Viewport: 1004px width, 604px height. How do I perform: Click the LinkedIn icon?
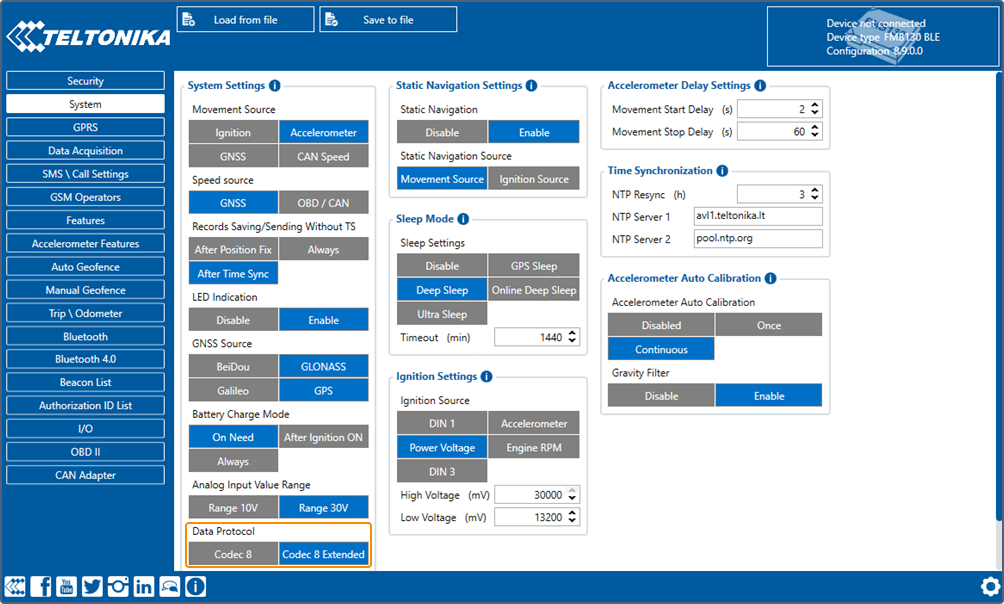point(144,587)
